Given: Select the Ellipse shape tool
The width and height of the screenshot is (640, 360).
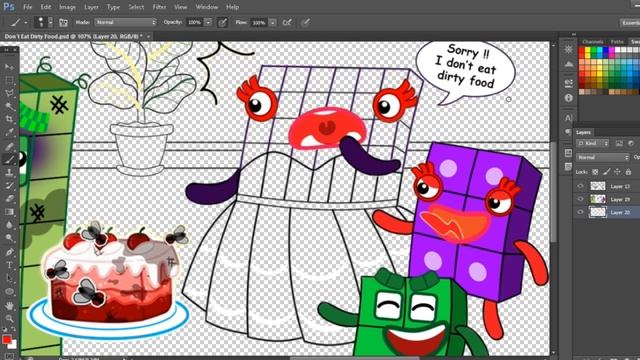Looking at the screenshot, I should tap(9, 291).
